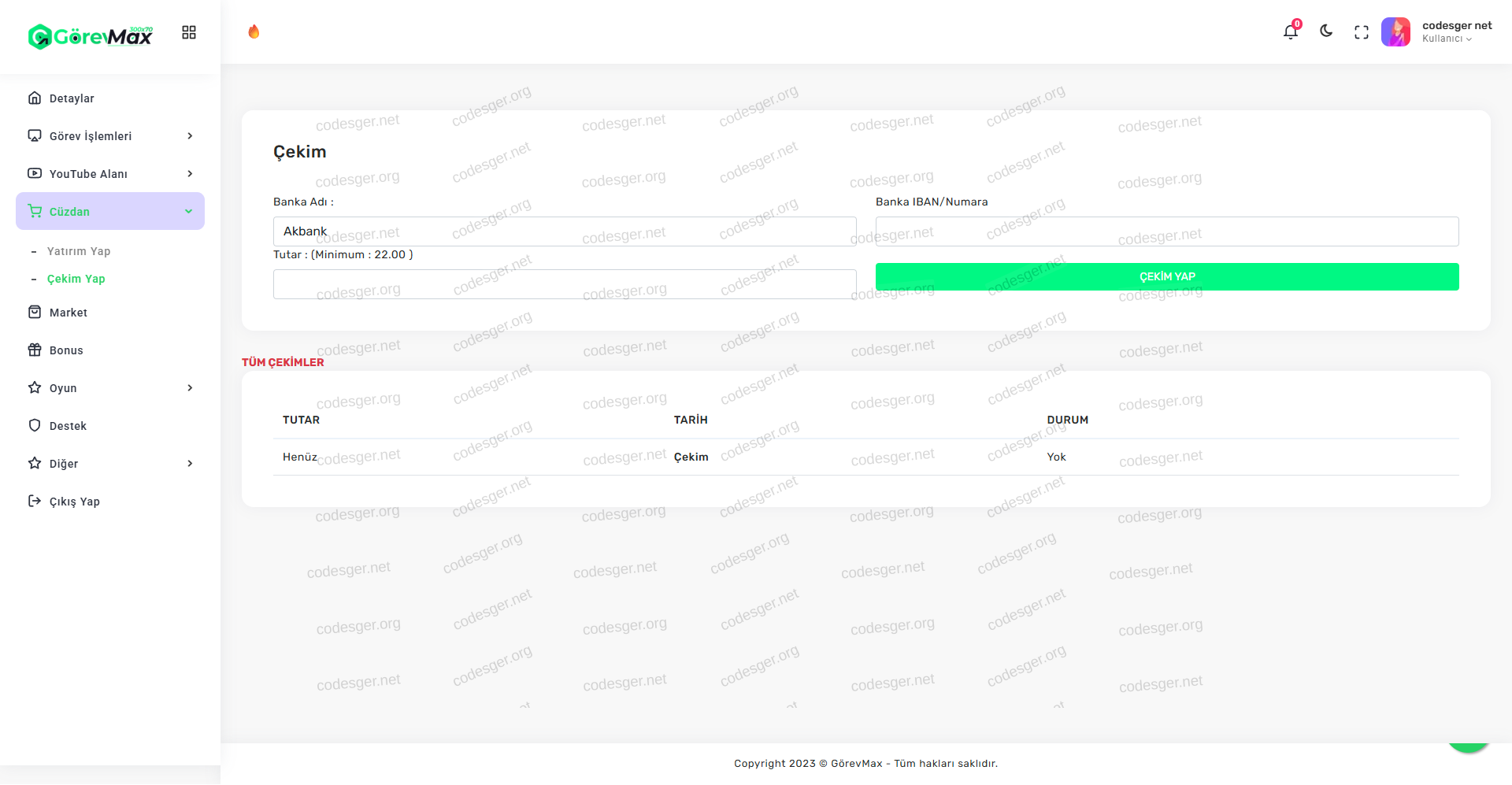
Task: Log out using Çıkış Yap
Action: click(x=74, y=502)
